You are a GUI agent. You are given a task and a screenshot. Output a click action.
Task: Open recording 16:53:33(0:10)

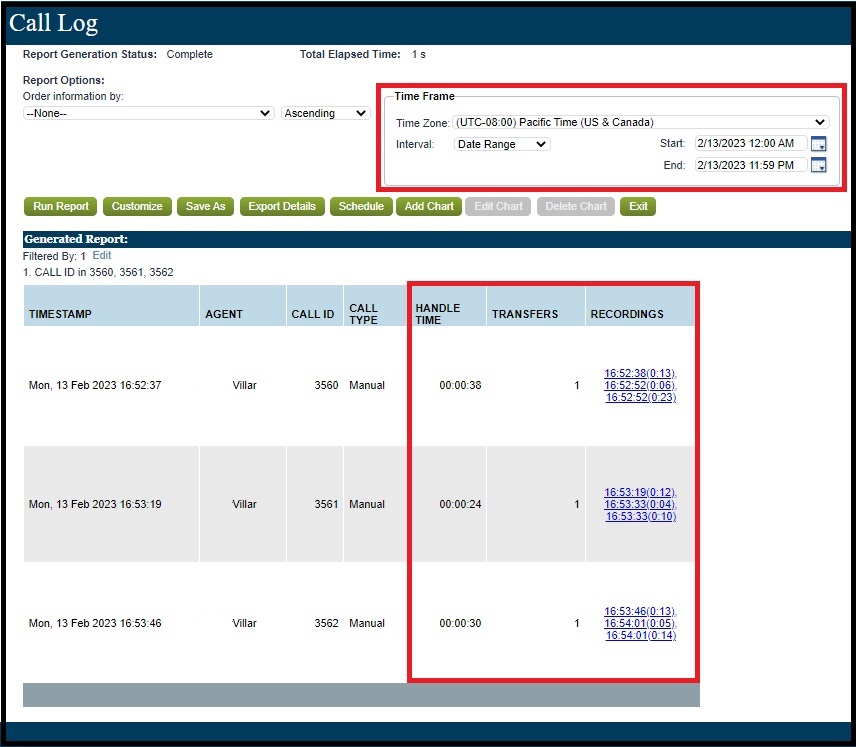tap(641, 517)
